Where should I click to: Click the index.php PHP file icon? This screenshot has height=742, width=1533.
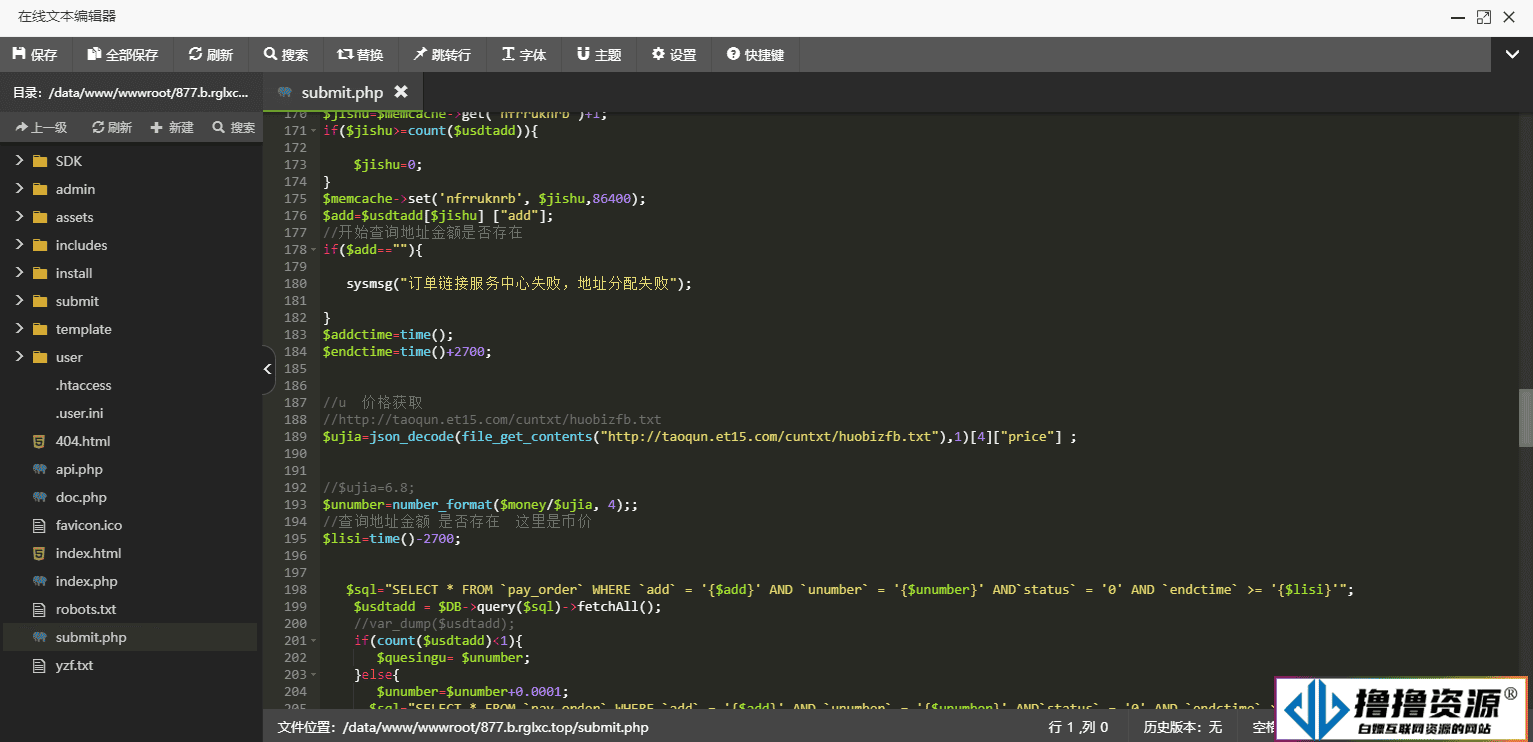pos(39,581)
